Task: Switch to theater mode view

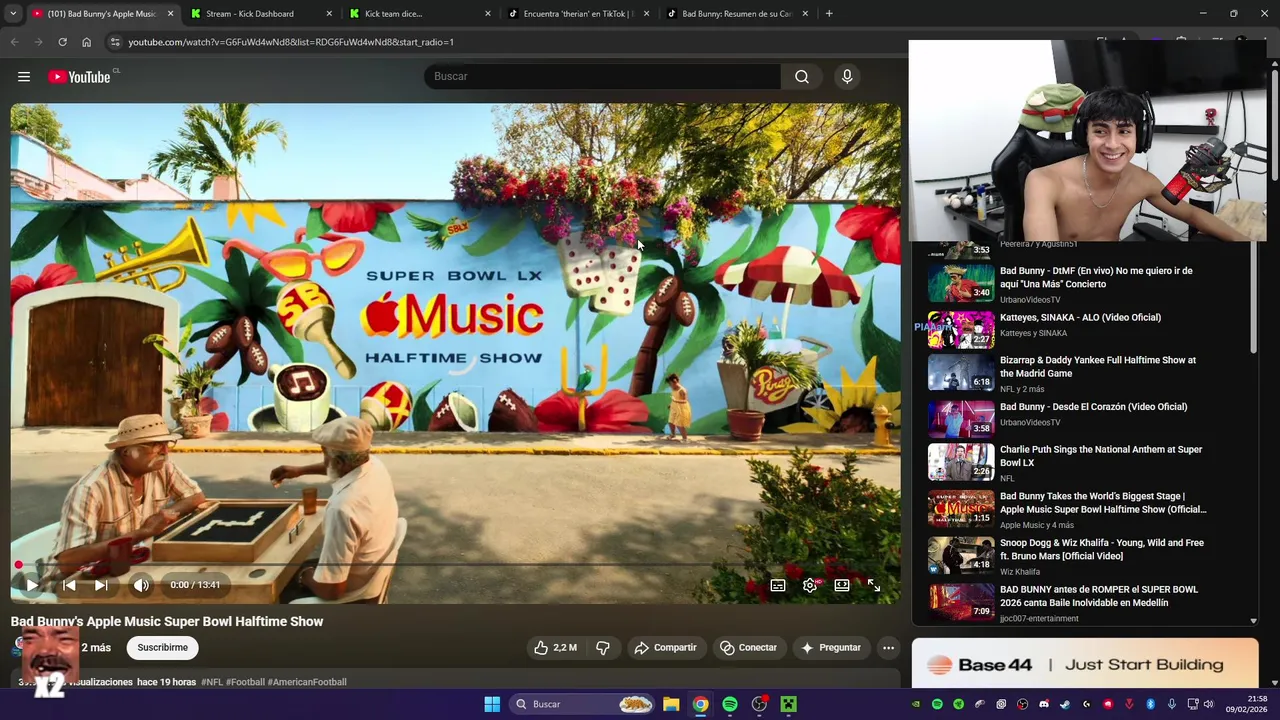Action: click(842, 585)
